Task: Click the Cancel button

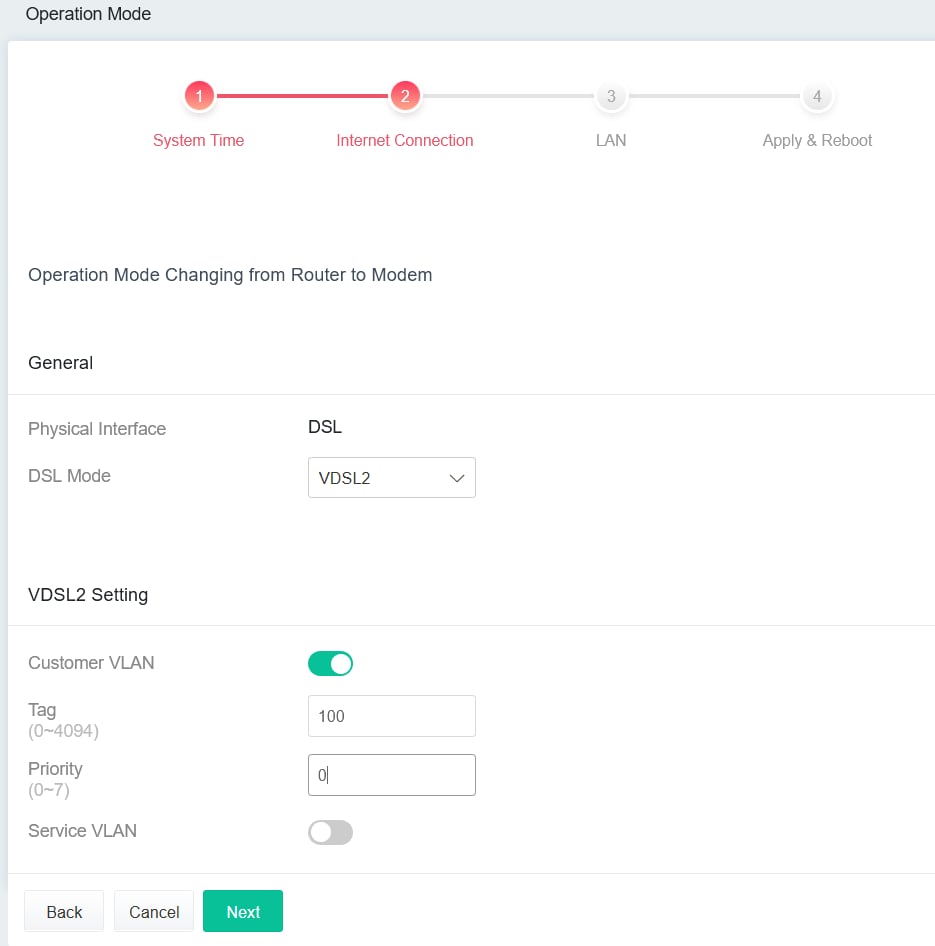Action: [x=154, y=911]
